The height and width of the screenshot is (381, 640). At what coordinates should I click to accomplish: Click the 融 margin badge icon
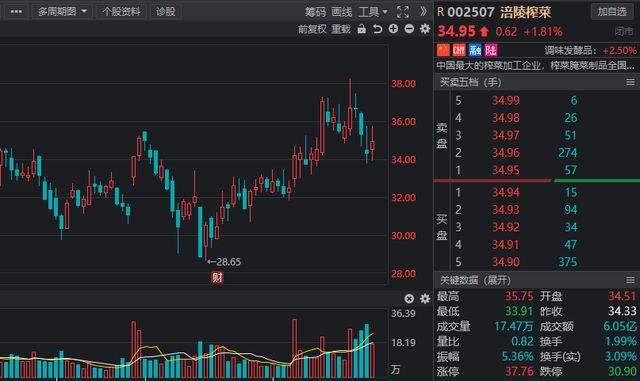tap(475, 50)
